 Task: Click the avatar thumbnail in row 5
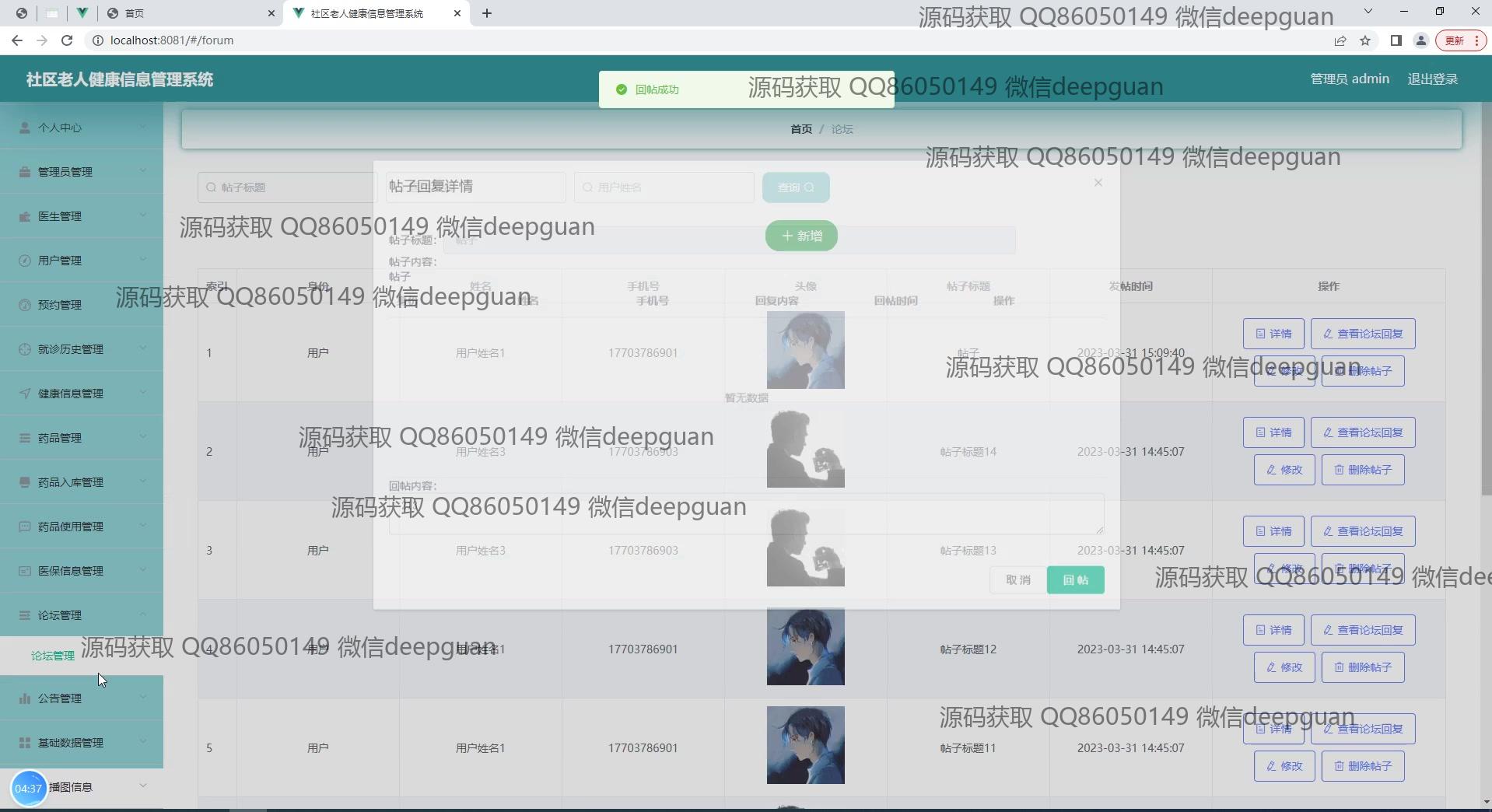[x=805, y=745]
